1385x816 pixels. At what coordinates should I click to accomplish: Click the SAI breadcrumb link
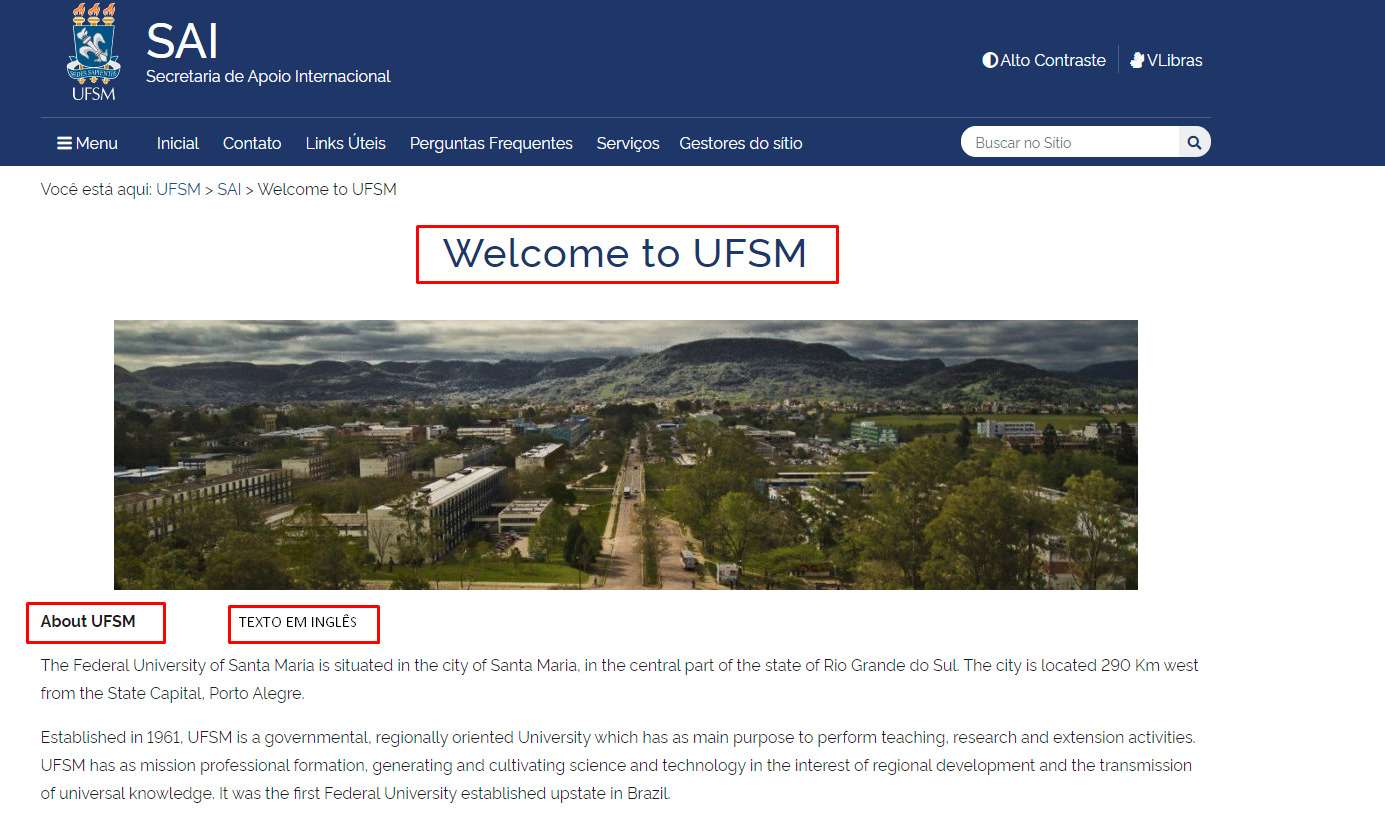[229, 189]
